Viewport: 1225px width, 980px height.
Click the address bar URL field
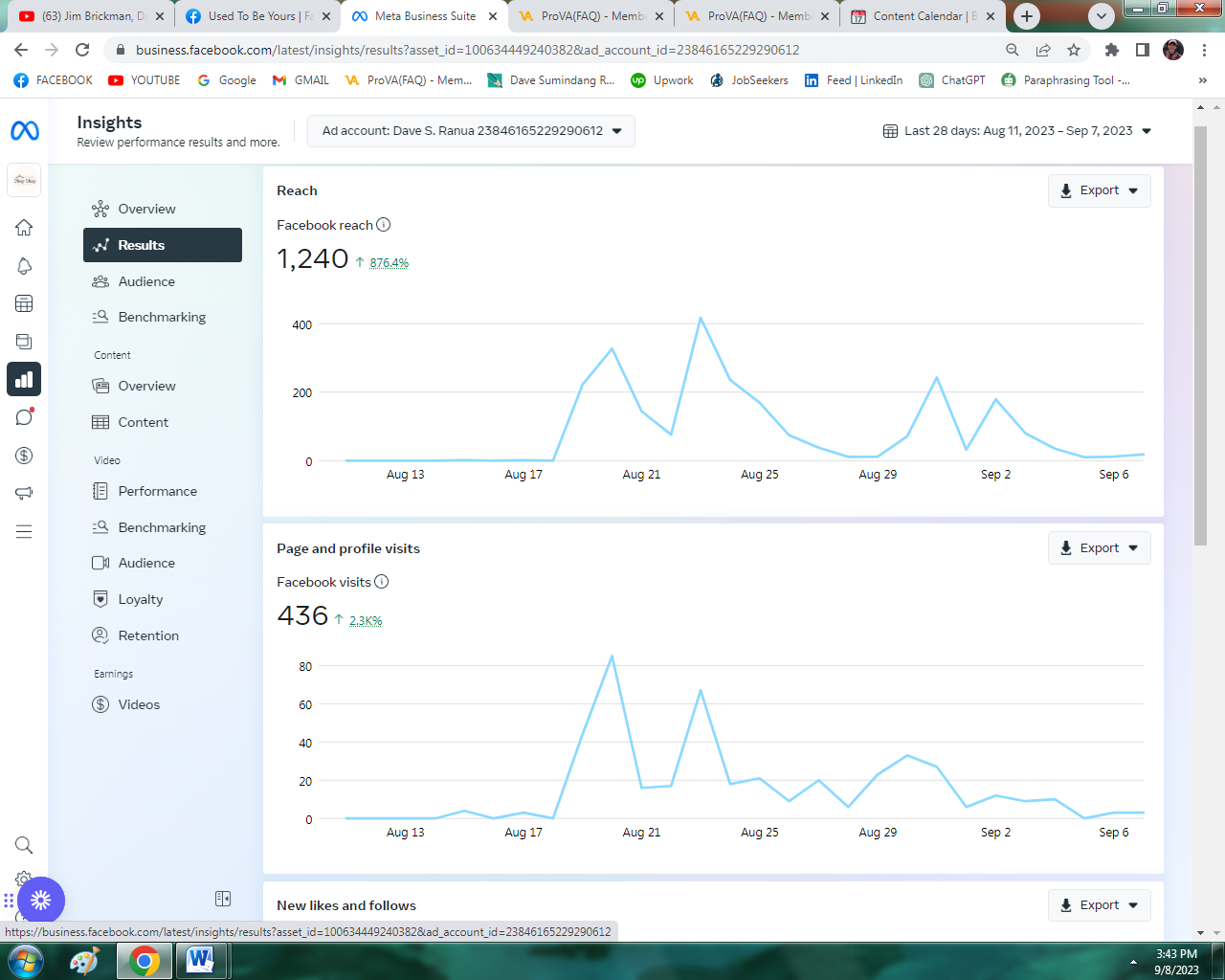point(555,50)
